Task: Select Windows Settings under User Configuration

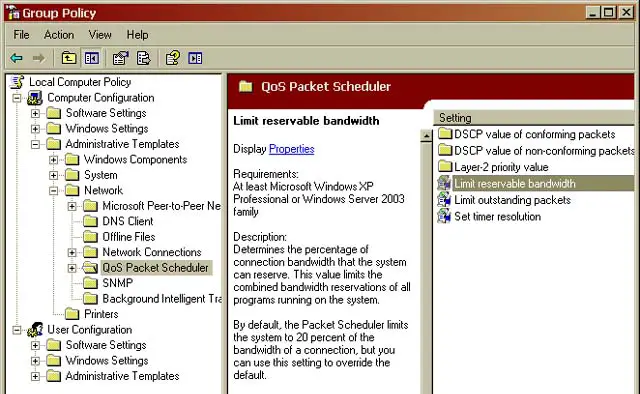Action: pyautogui.click(x=107, y=361)
